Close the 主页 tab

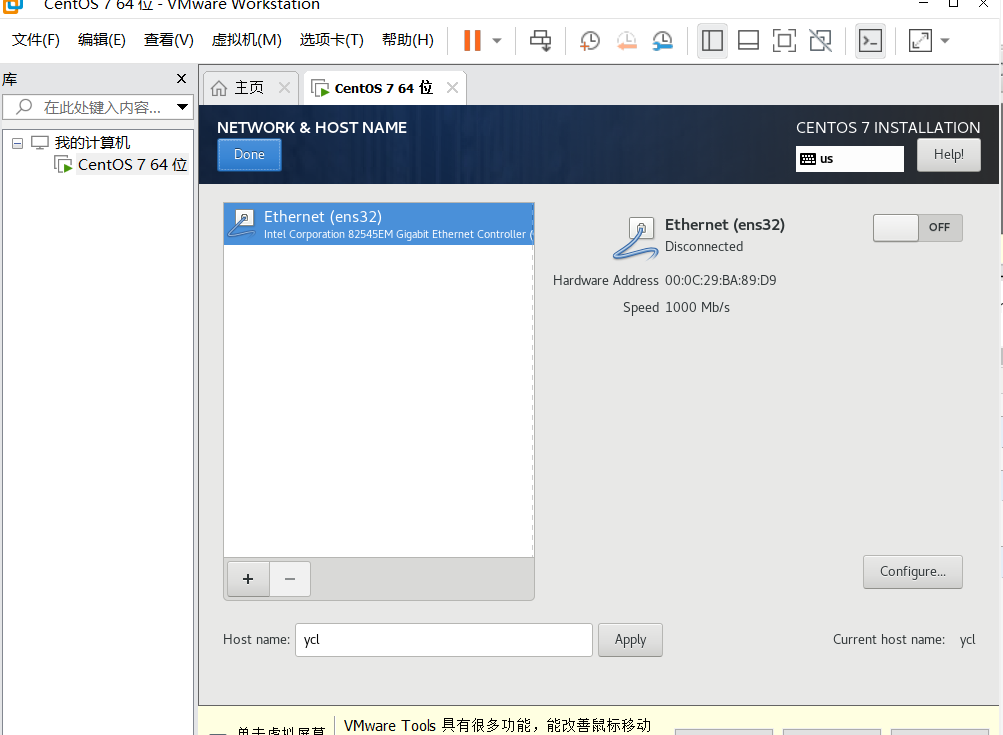(285, 88)
